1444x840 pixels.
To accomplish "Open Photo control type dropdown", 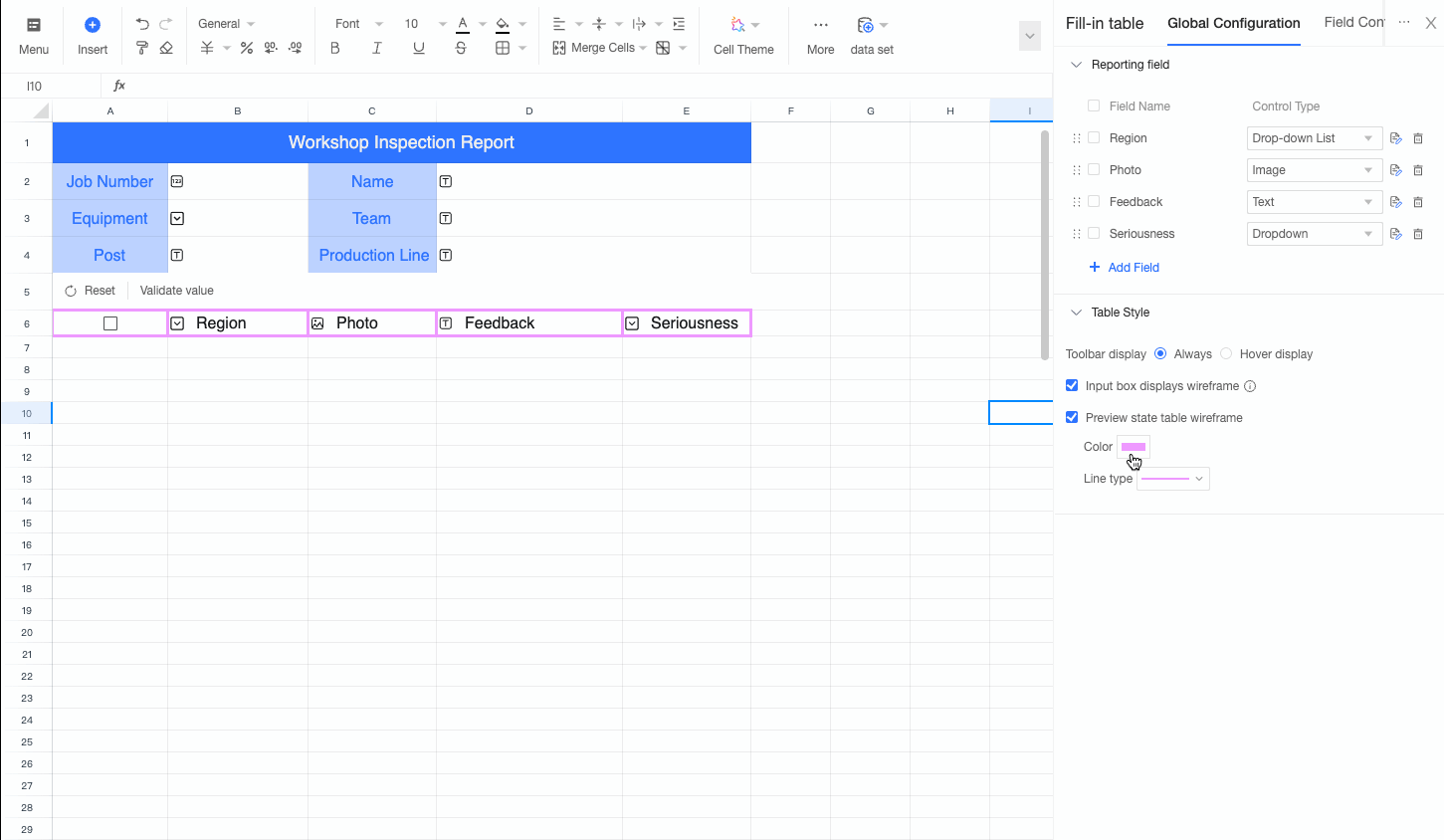I will pyautogui.click(x=1314, y=170).
